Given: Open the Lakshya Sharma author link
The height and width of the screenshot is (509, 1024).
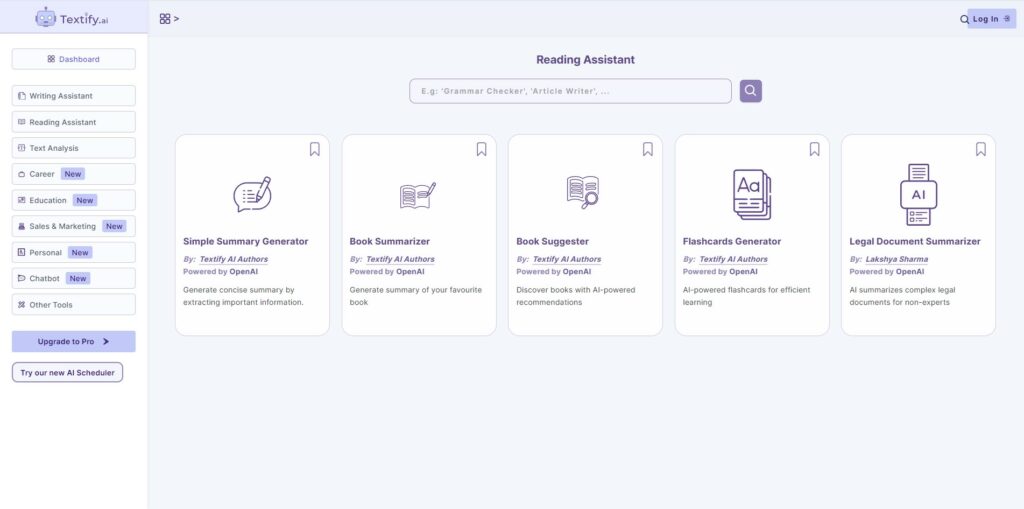Looking at the screenshot, I should tap(897, 259).
